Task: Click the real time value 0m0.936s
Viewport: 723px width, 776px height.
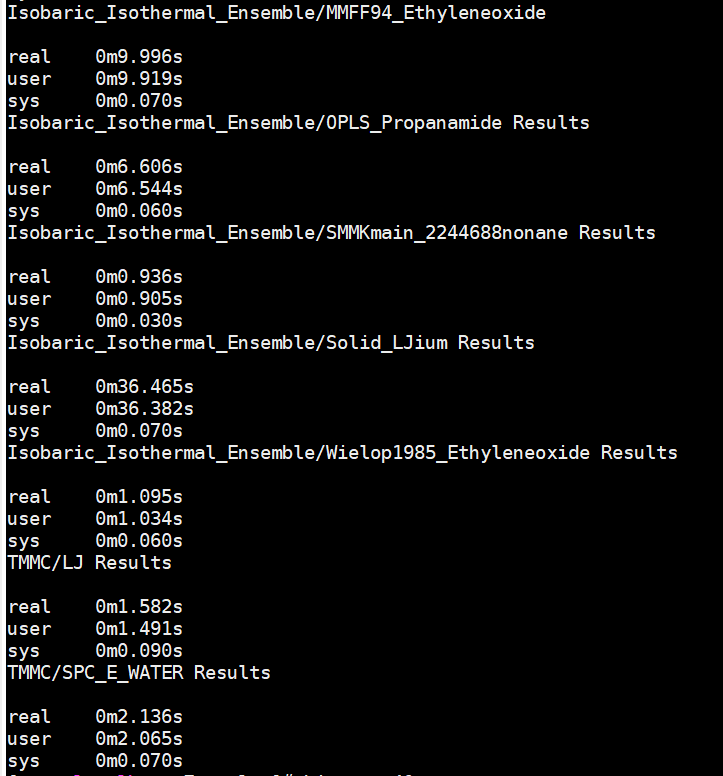Action: (139, 277)
